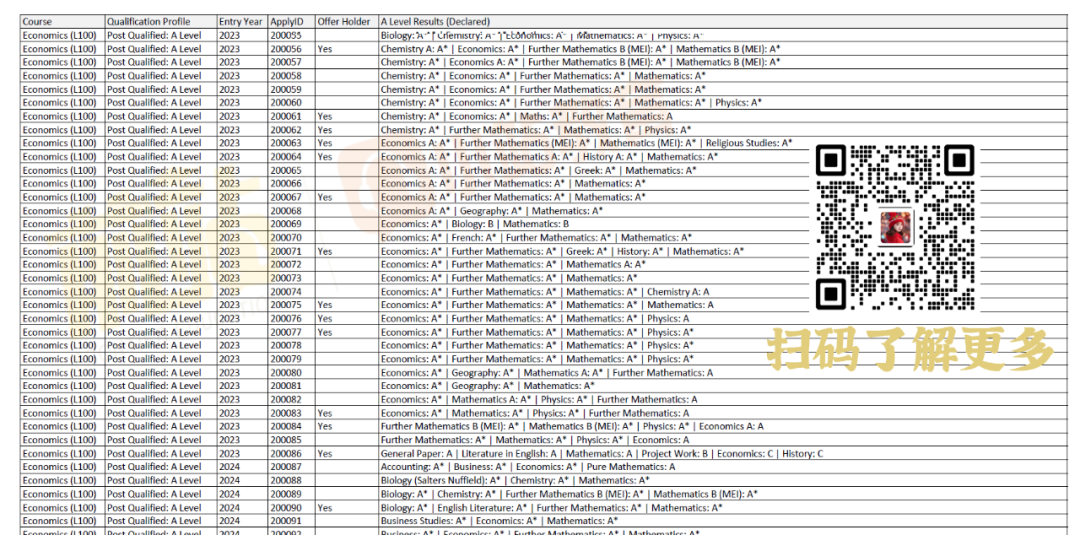Select ApplyID 200074

coord(291,291)
